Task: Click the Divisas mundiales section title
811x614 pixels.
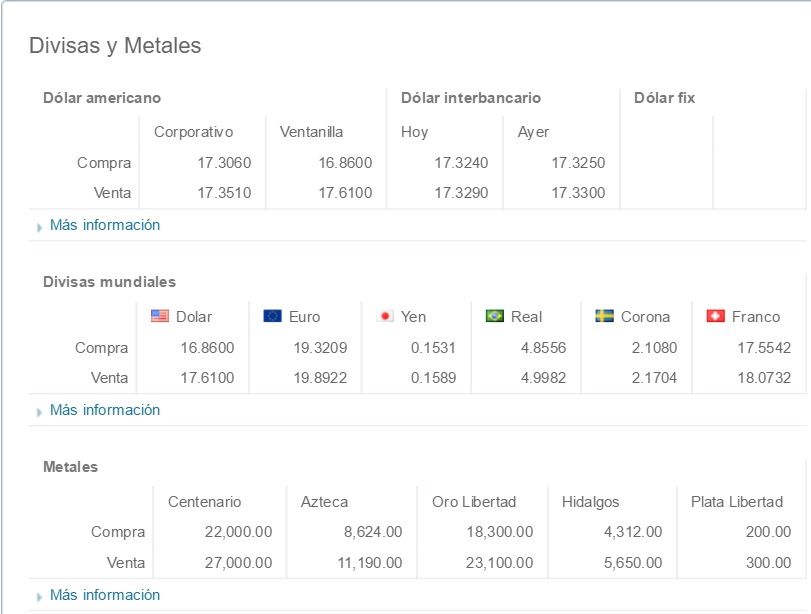Action: coord(110,283)
